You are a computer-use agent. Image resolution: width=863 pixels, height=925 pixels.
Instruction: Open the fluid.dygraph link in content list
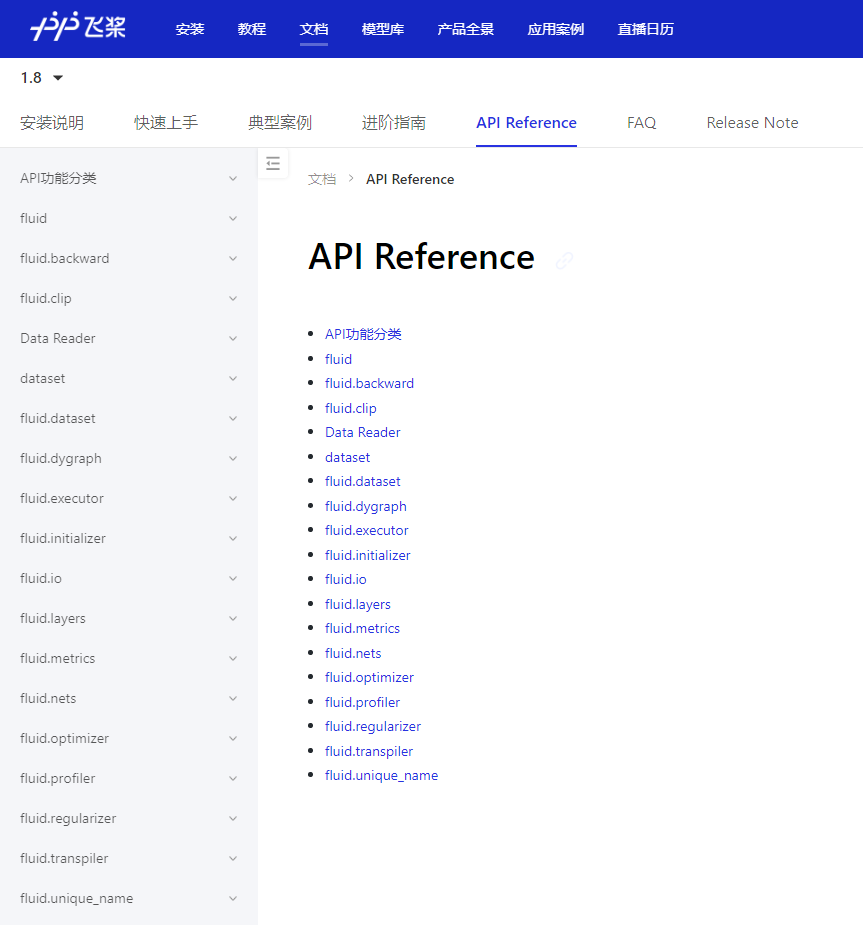[x=366, y=506]
